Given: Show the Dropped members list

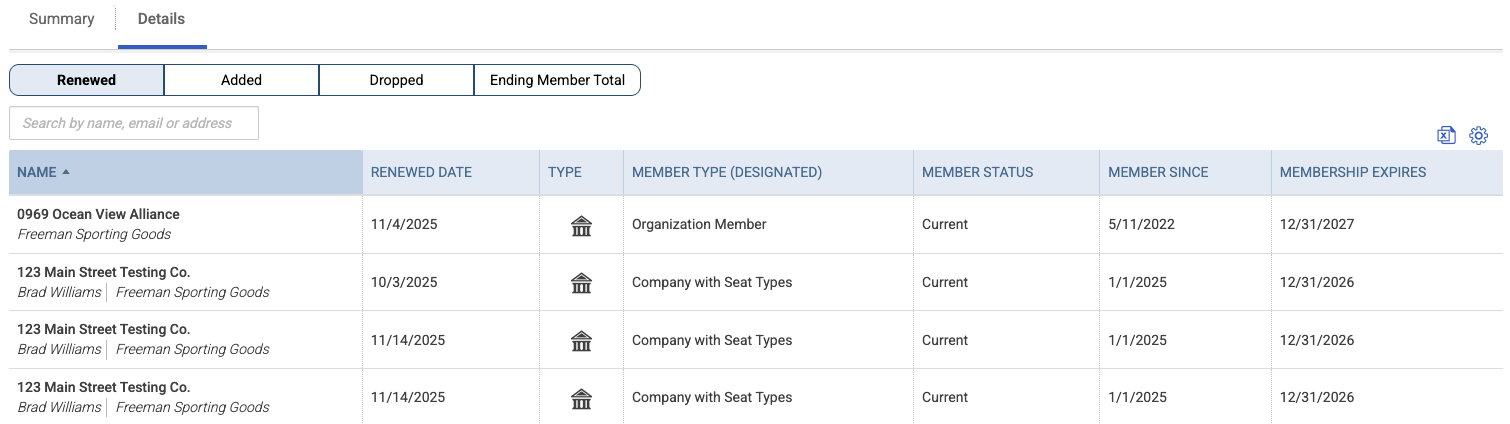Looking at the screenshot, I should pyautogui.click(x=397, y=80).
